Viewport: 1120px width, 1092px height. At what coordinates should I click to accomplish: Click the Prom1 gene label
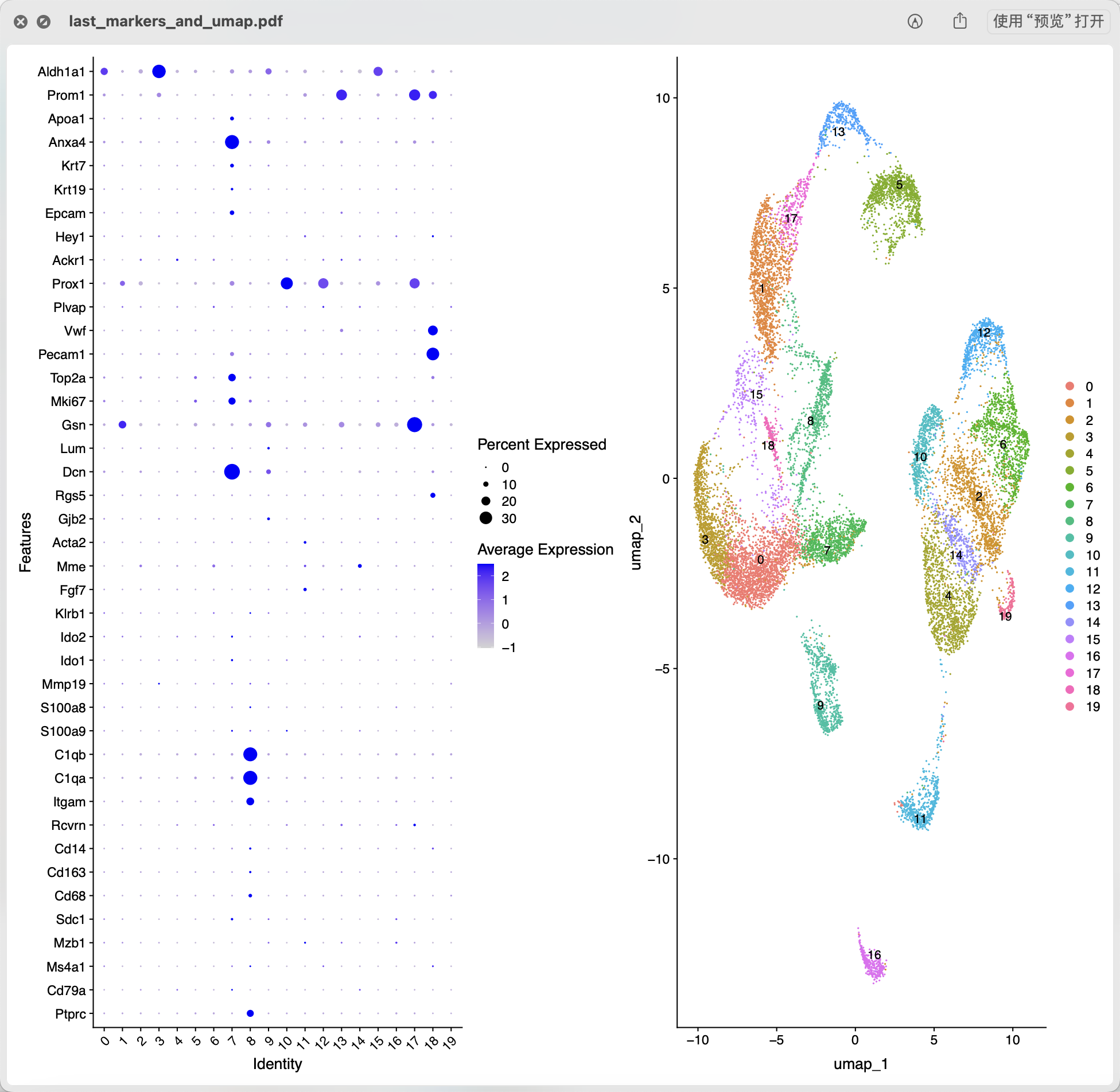tap(66, 95)
